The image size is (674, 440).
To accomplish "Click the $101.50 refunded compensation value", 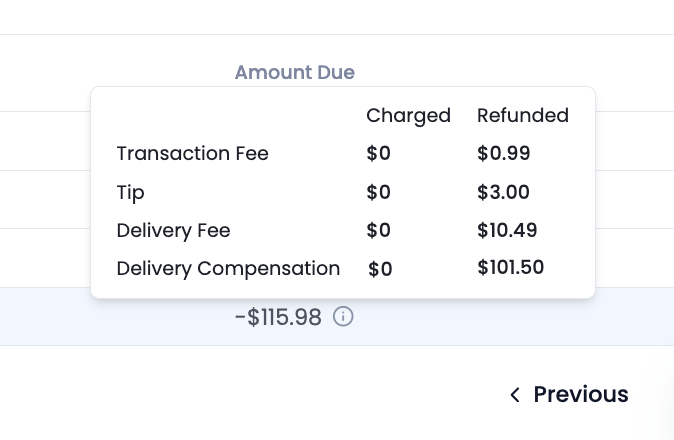I will coord(511,267).
